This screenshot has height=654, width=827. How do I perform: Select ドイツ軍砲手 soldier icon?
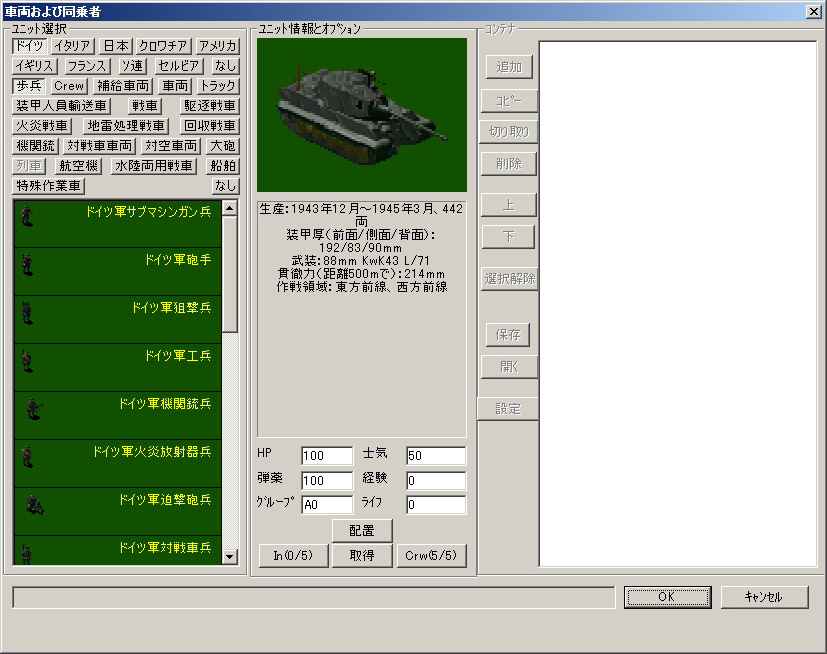(x=27, y=264)
